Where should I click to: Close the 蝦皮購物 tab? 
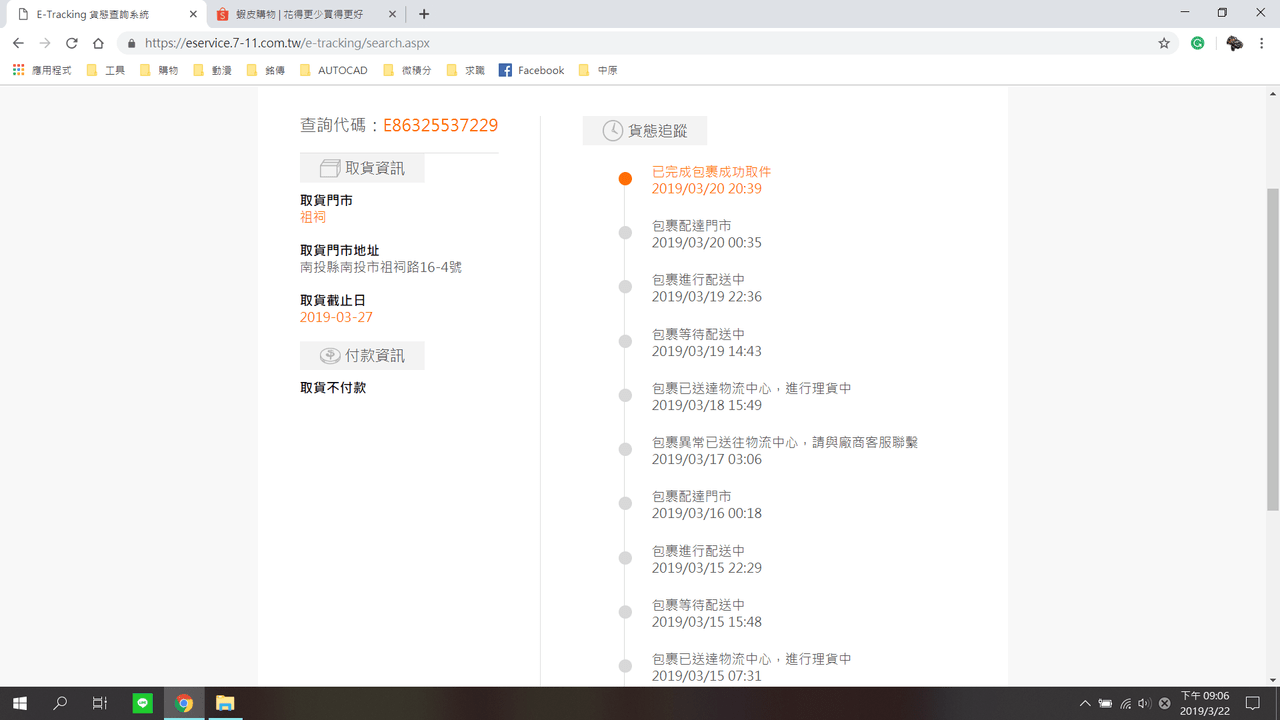coord(393,14)
